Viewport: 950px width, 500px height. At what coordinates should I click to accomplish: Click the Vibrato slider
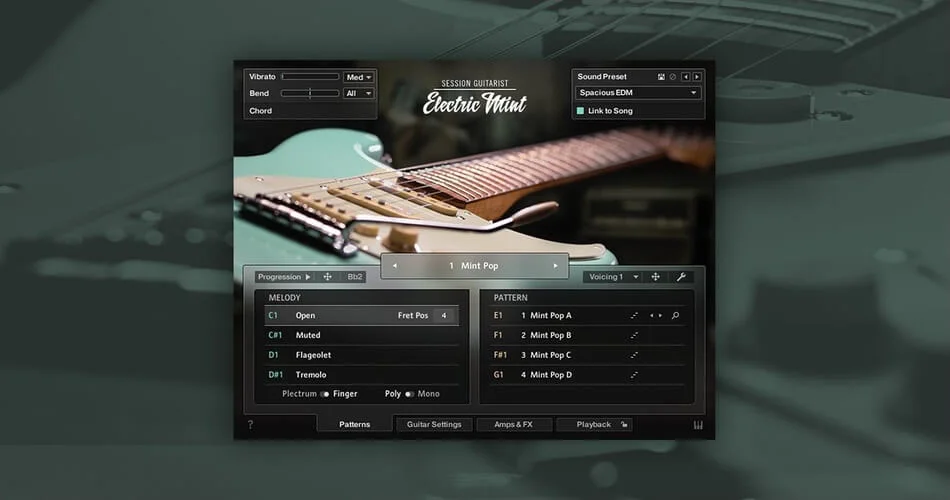pos(310,77)
